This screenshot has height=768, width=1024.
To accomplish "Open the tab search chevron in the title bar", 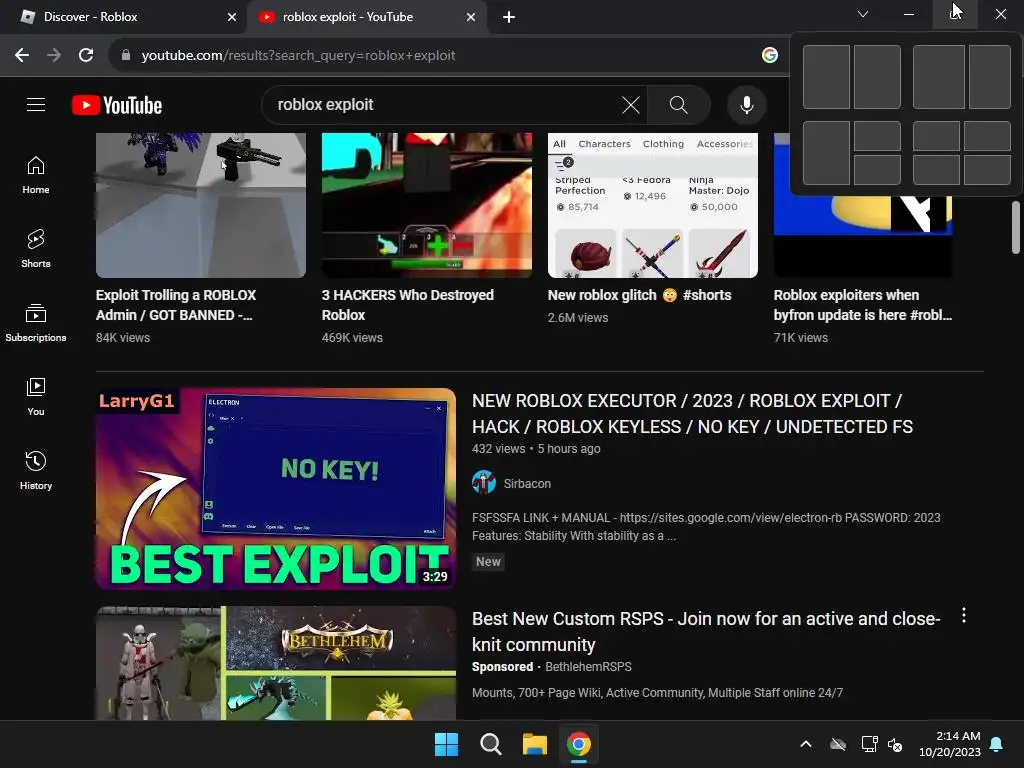I will tap(863, 14).
